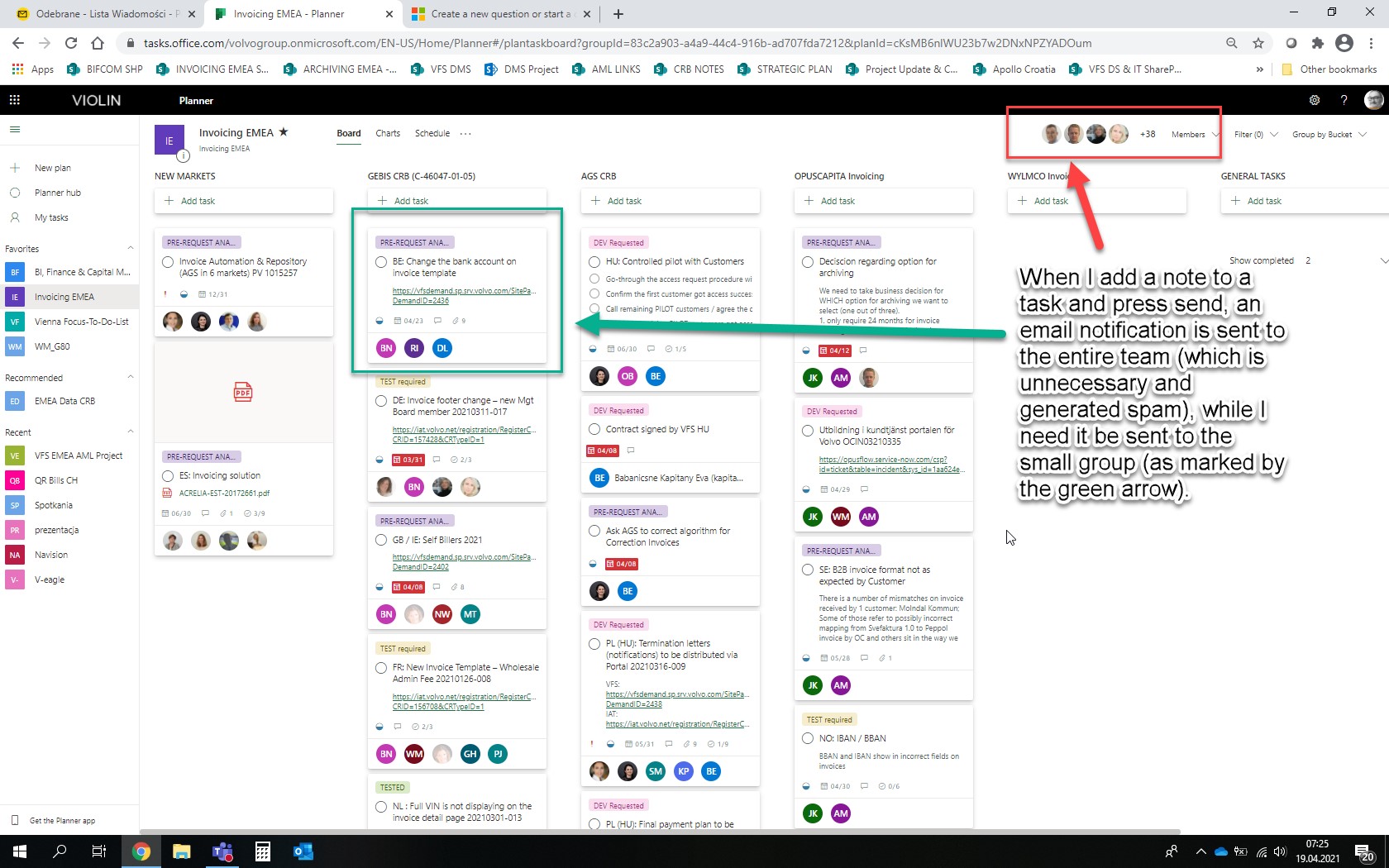Complete Contract signed by VFS HU task
This screenshot has width=1389, height=868.
click(x=594, y=429)
